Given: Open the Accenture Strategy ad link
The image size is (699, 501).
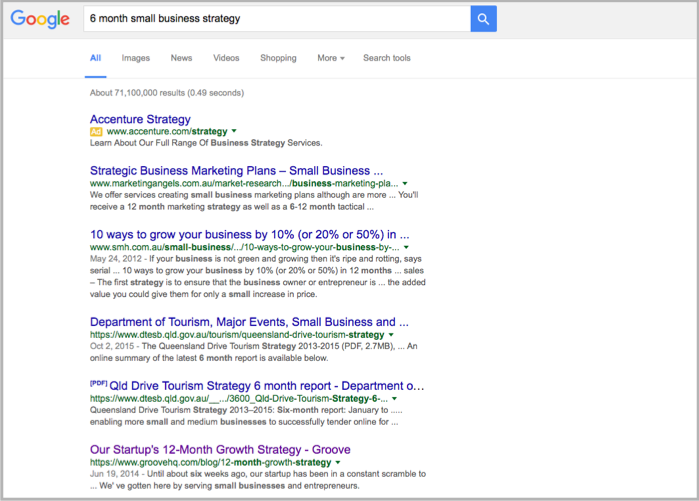Looking at the screenshot, I should (x=140, y=119).
